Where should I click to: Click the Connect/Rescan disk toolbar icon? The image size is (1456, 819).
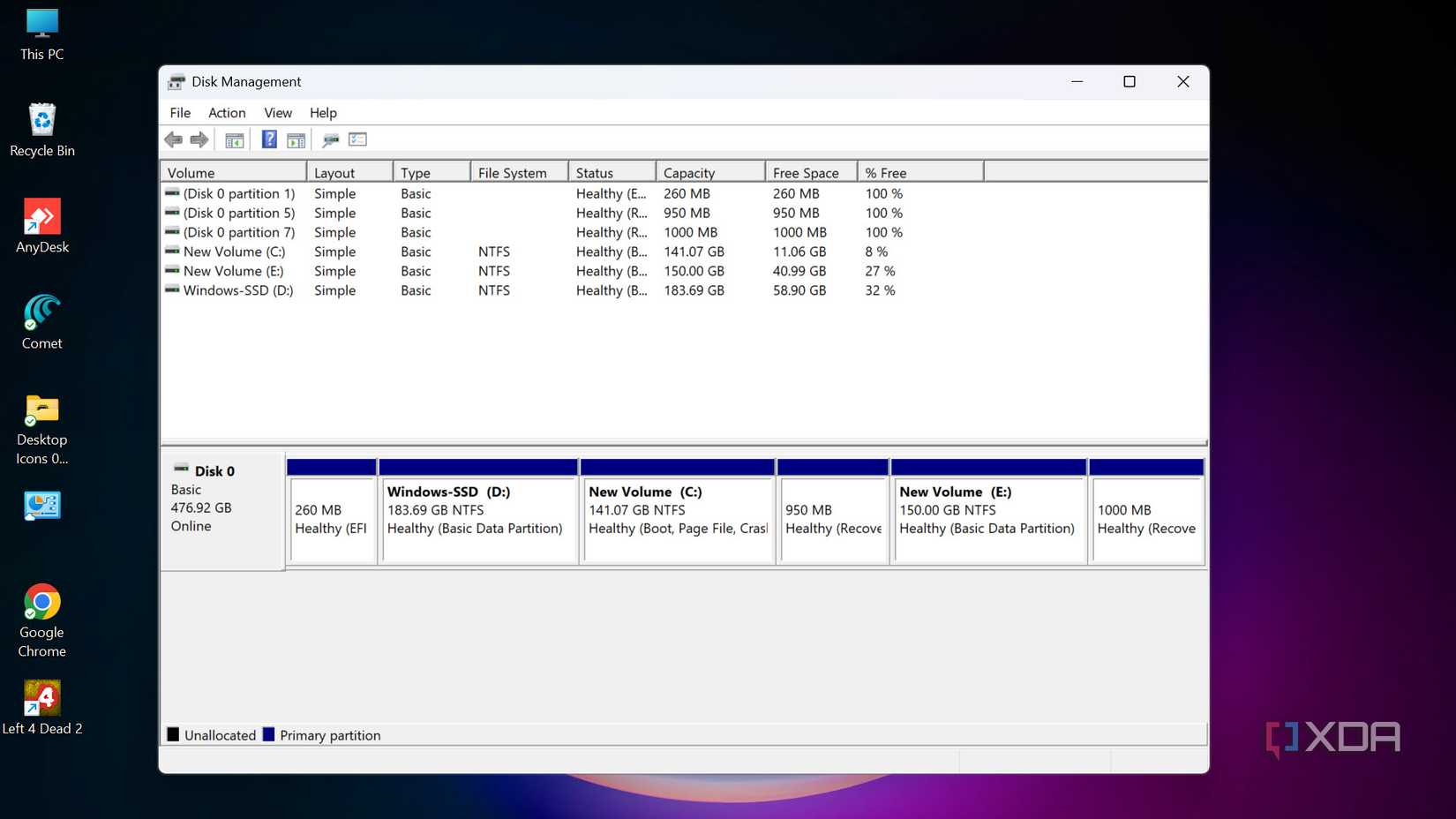click(331, 139)
